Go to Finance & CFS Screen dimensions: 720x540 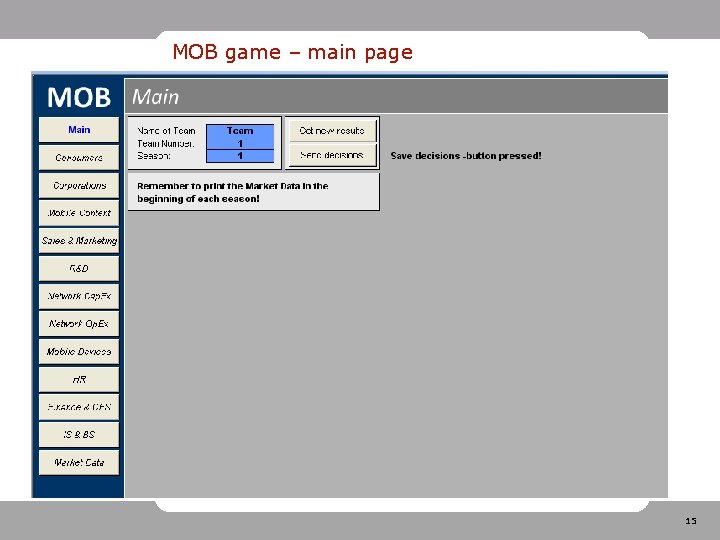pyautogui.click(x=79, y=406)
